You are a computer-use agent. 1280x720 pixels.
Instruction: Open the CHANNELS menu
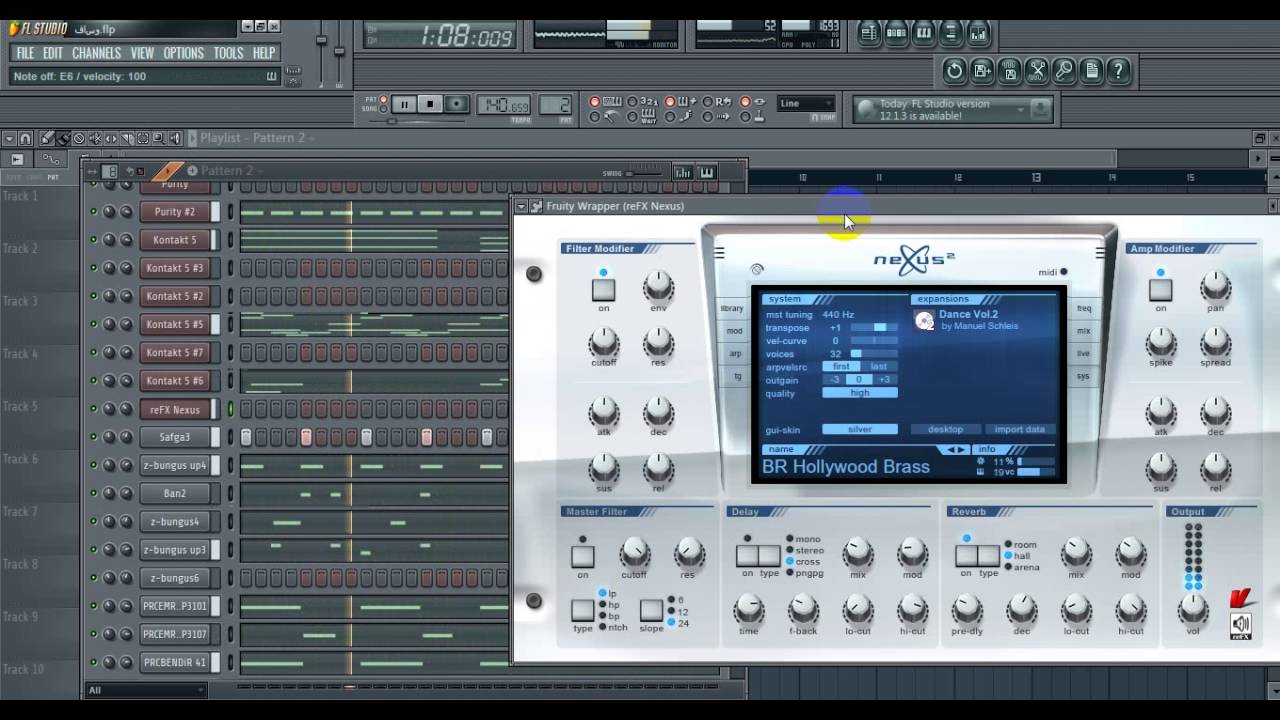click(x=97, y=53)
